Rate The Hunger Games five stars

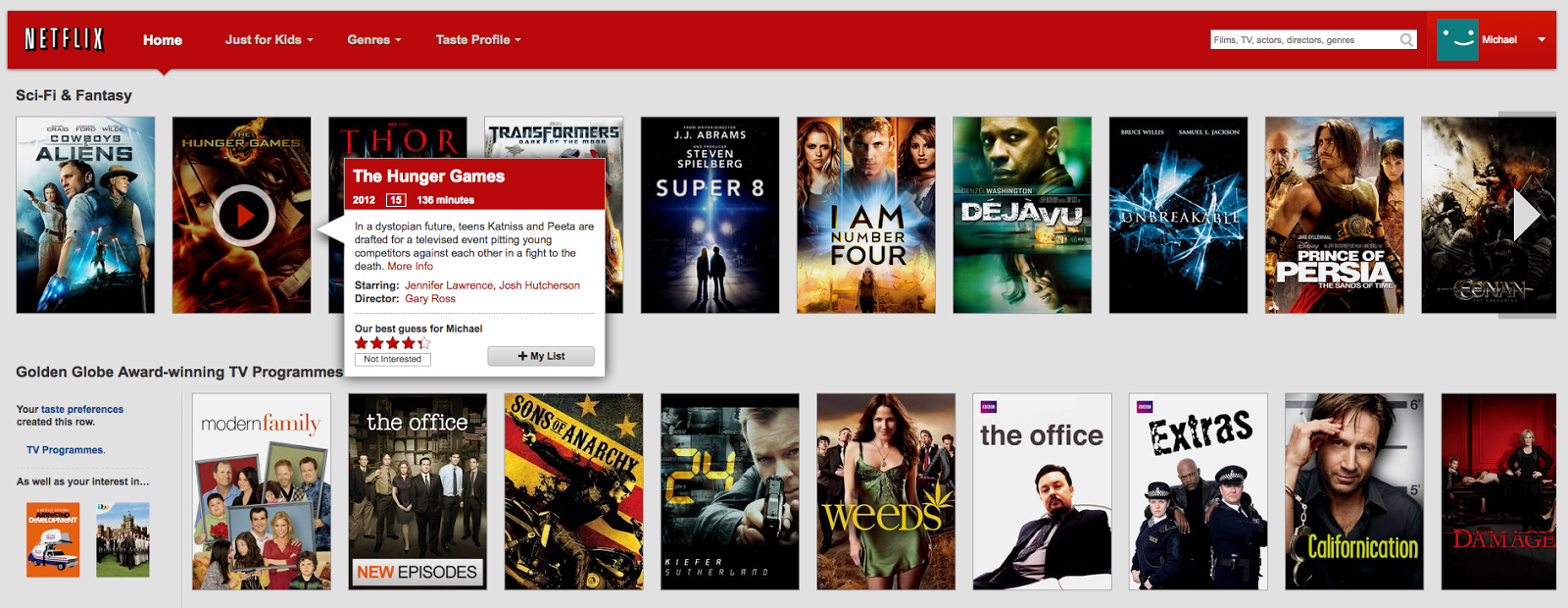point(424,343)
